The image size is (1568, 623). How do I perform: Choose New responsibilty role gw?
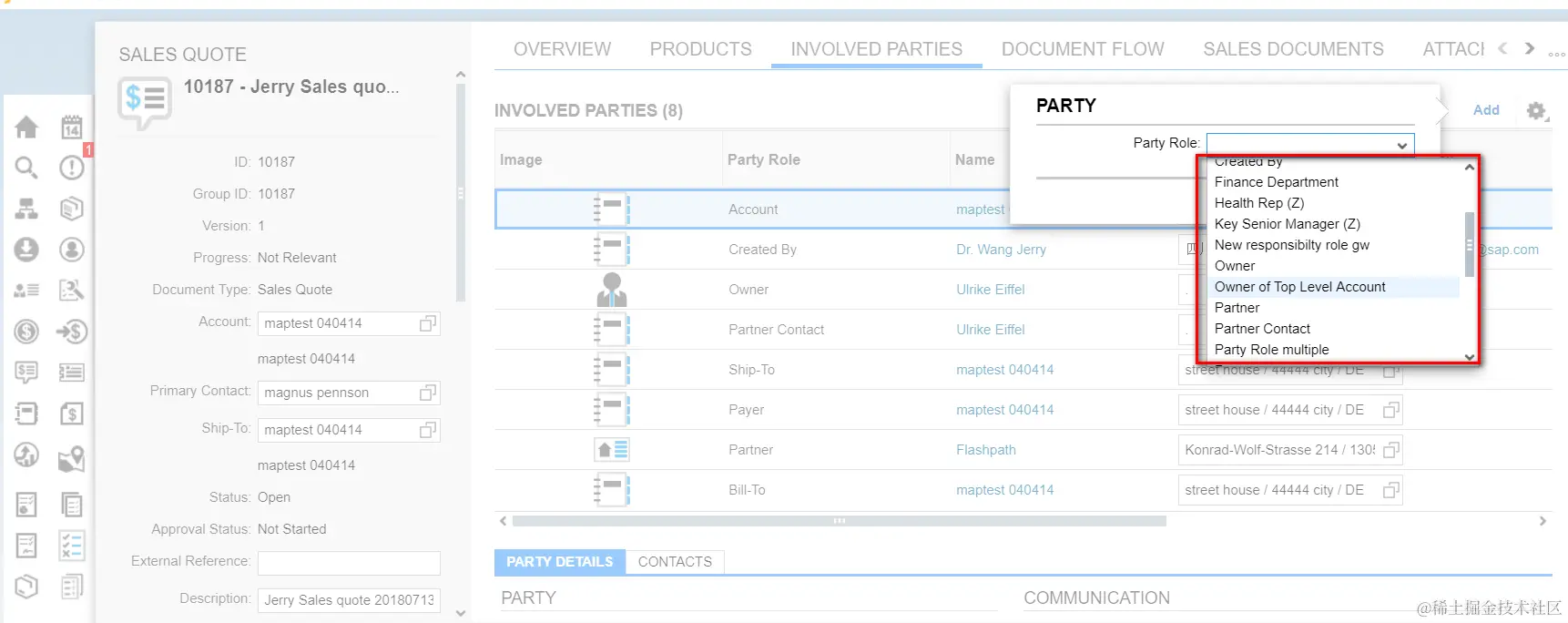1291,245
